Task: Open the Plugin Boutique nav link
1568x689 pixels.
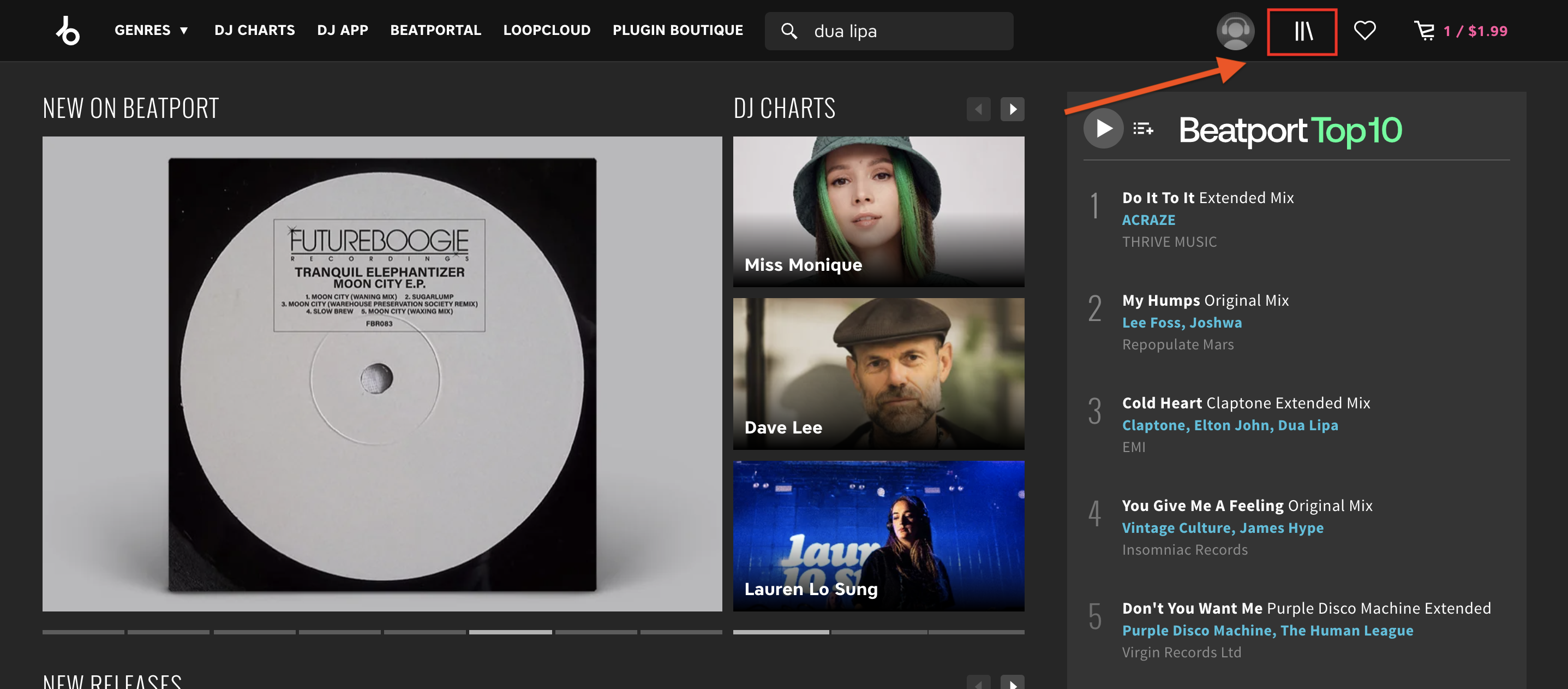Action: click(678, 31)
